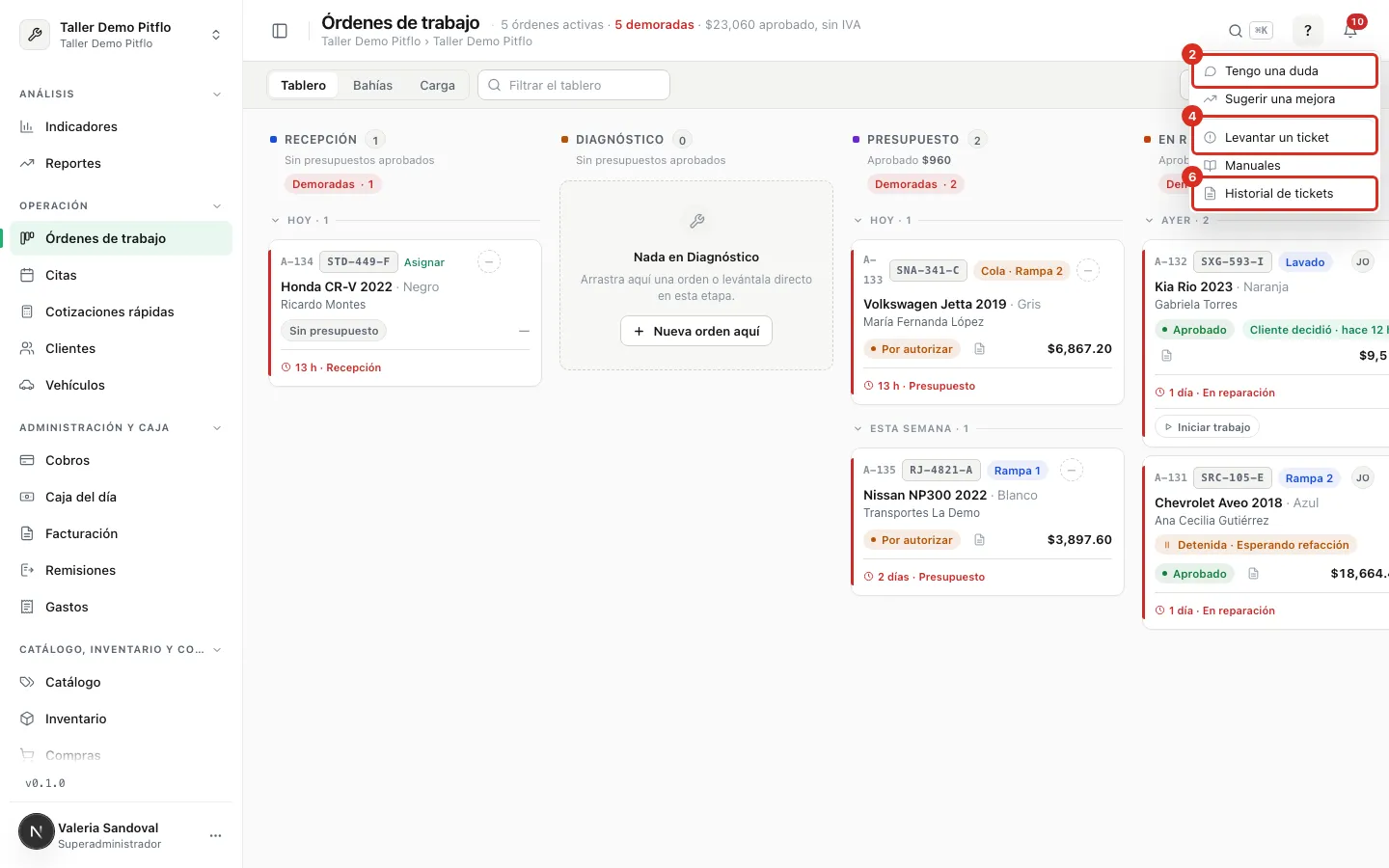The image size is (1389, 868).
Task: Toggle the sidebar panel icon
Action: coord(280,31)
